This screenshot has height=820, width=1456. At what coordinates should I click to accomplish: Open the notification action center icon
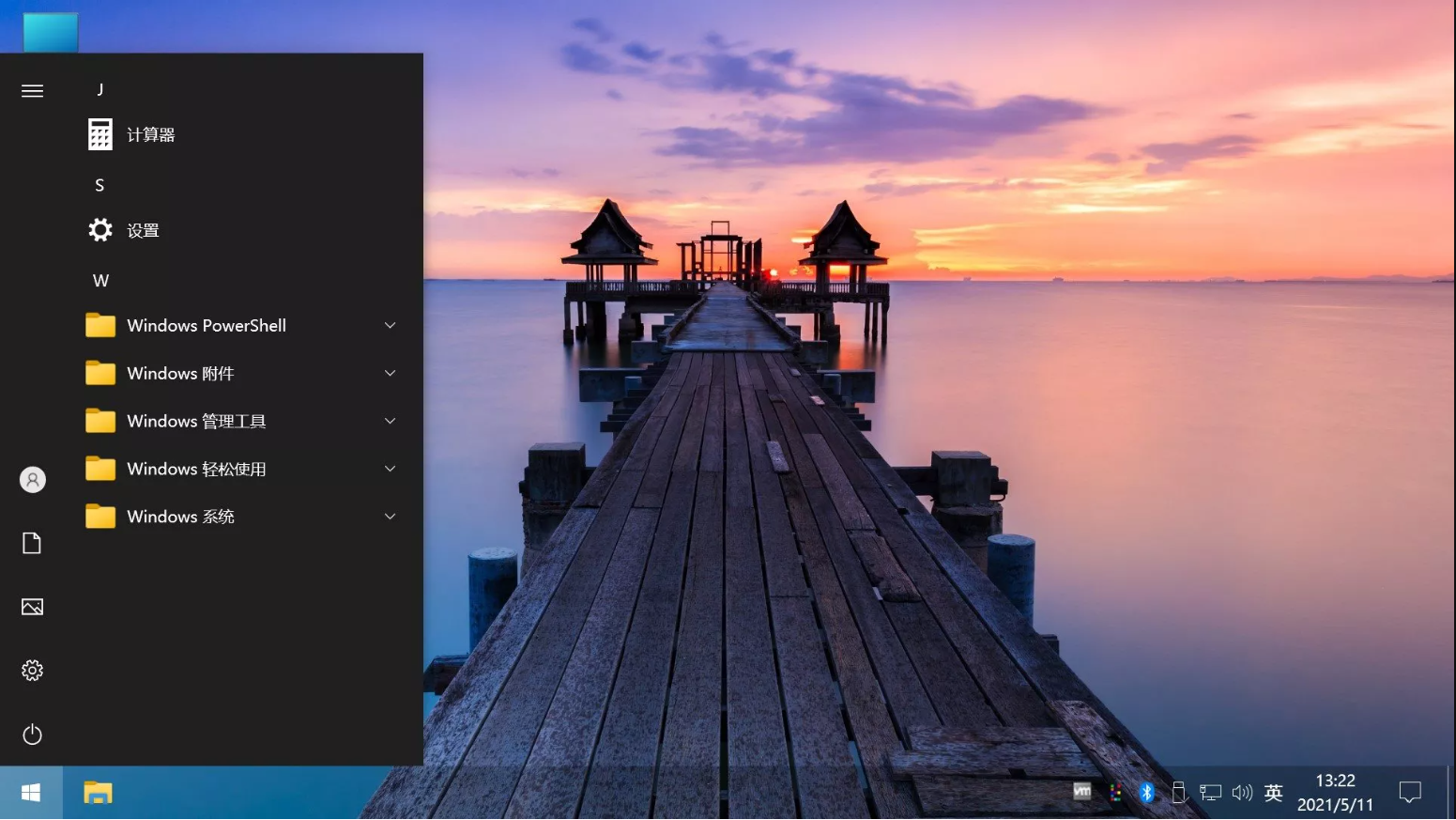click(1410, 793)
